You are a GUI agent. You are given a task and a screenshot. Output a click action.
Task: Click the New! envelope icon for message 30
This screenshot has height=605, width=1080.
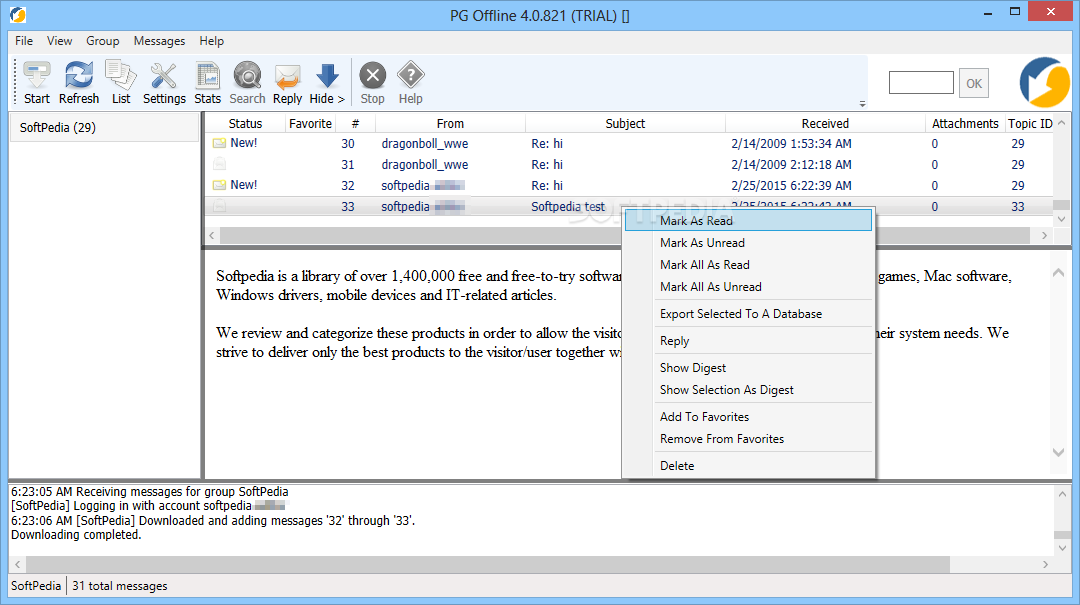(x=220, y=143)
